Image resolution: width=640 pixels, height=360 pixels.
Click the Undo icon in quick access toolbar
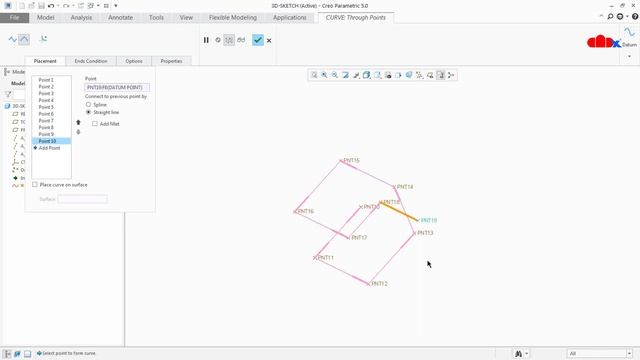coord(51,6)
